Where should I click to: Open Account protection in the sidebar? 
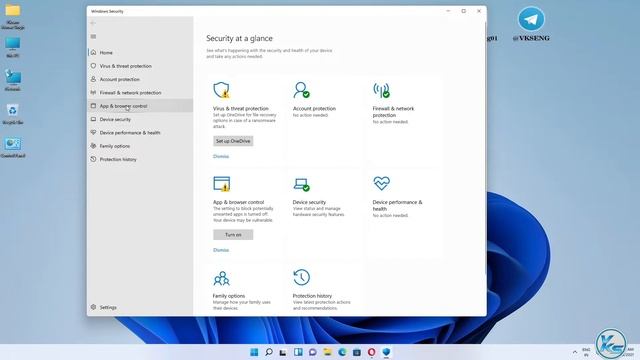[140, 79]
